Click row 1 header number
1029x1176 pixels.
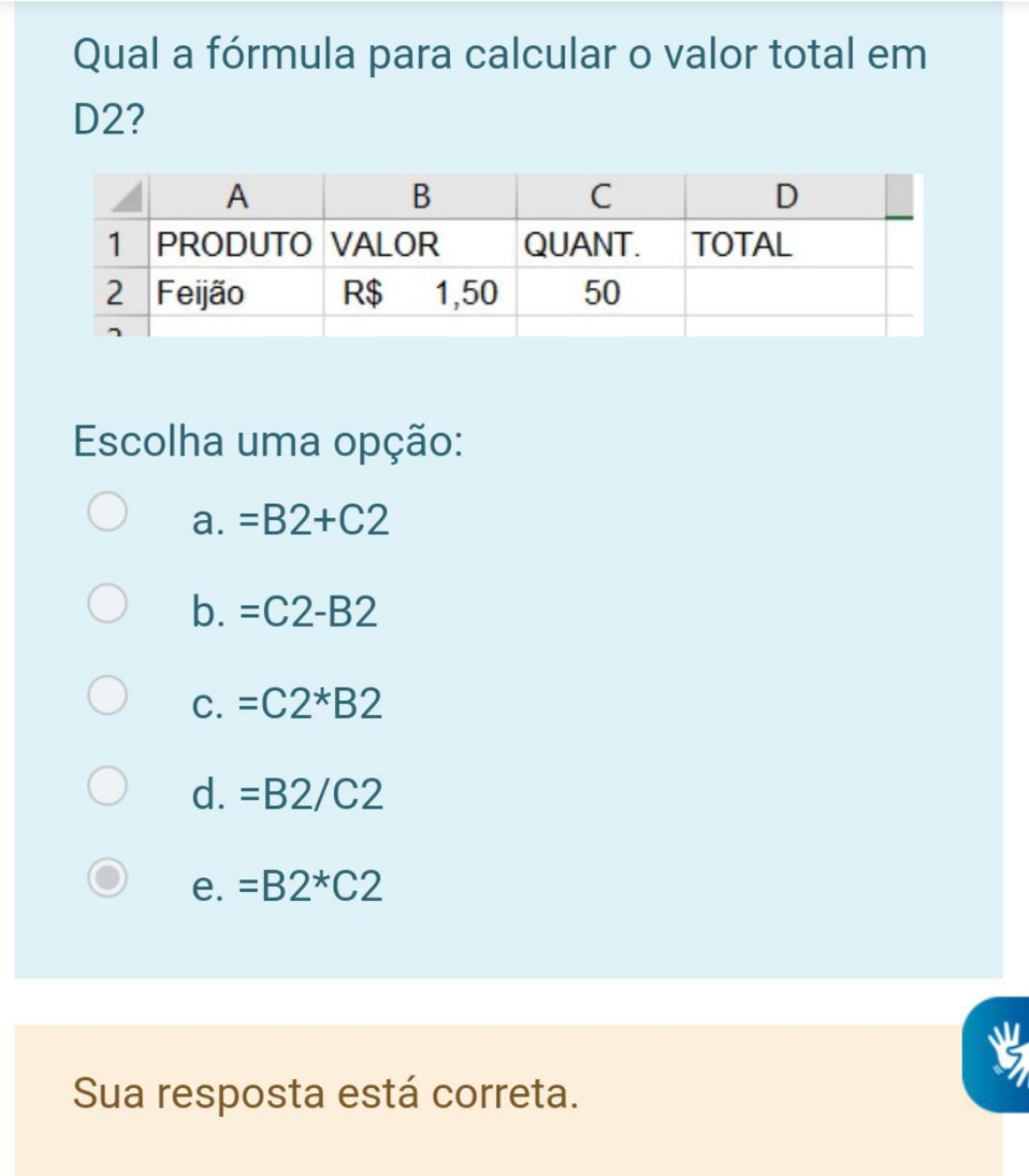(x=115, y=245)
